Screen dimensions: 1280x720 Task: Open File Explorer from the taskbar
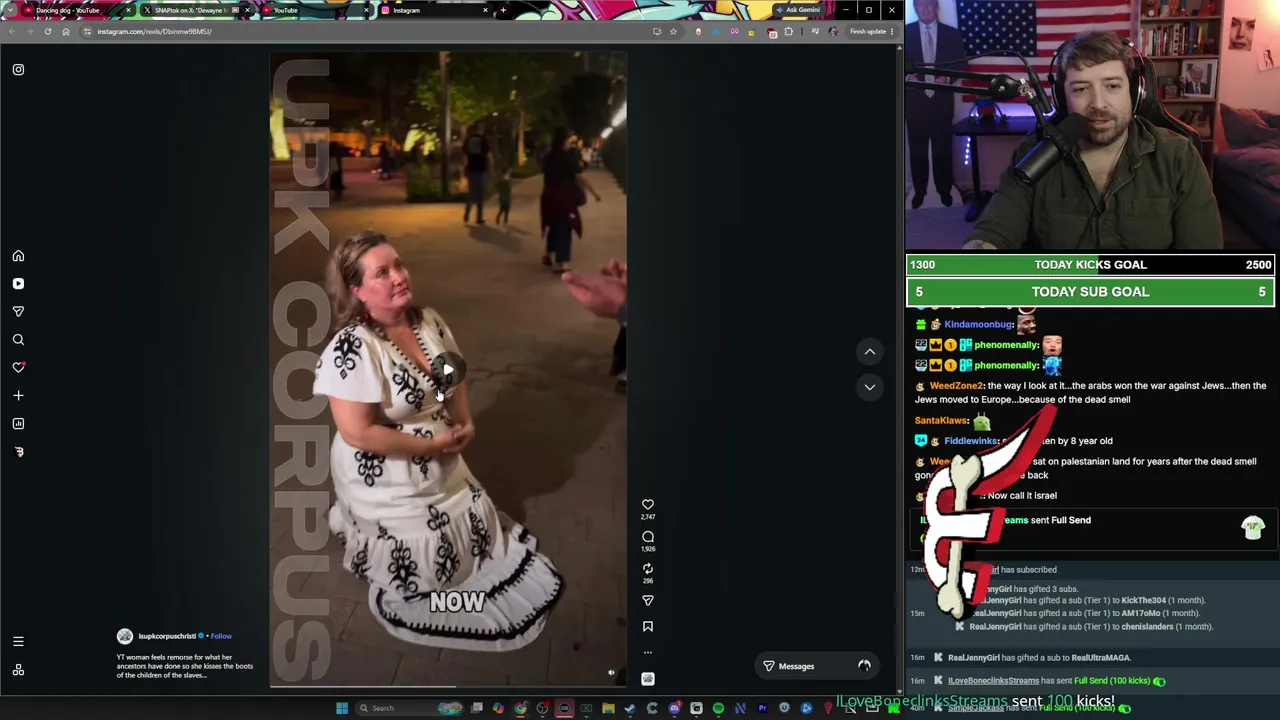click(608, 708)
